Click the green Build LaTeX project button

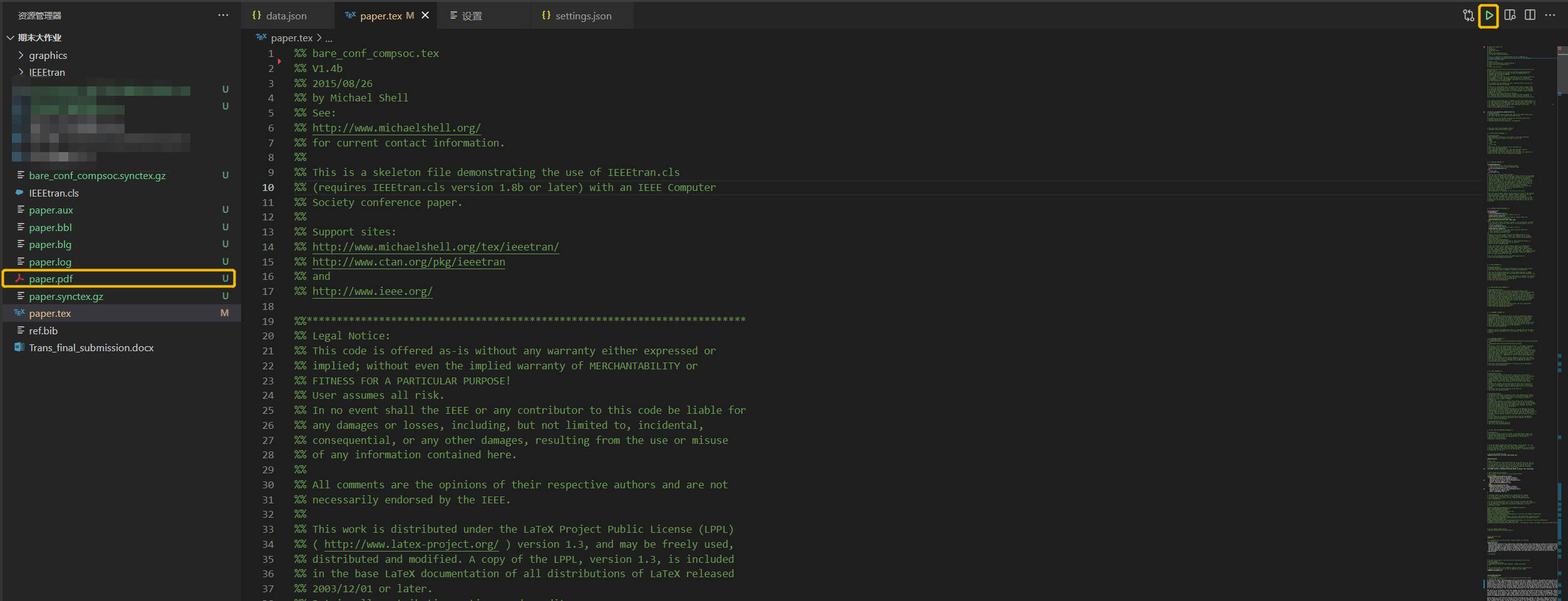point(1488,16)
